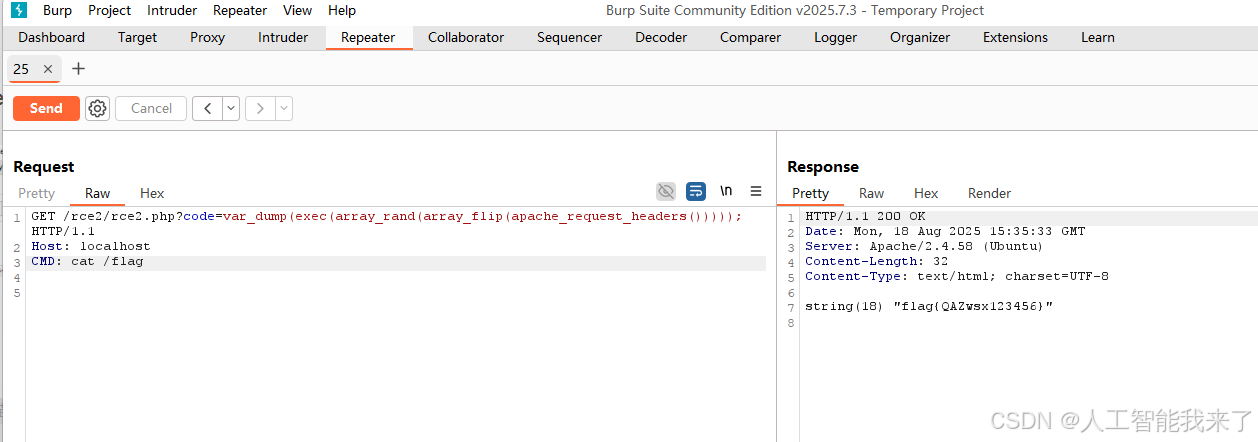Viewport: 1258px width, 442px height.
Task: Toggle hide non-printable characters eye icon
Action: point(666,191)
